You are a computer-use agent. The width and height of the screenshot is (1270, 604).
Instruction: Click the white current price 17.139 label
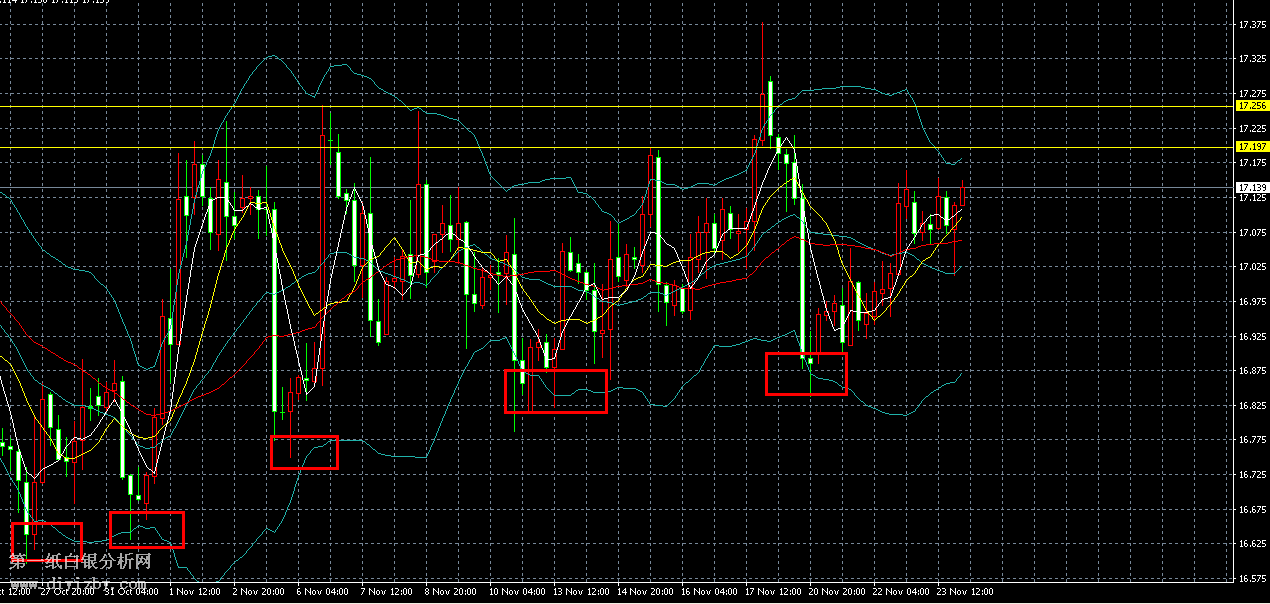pos(1251,188)
